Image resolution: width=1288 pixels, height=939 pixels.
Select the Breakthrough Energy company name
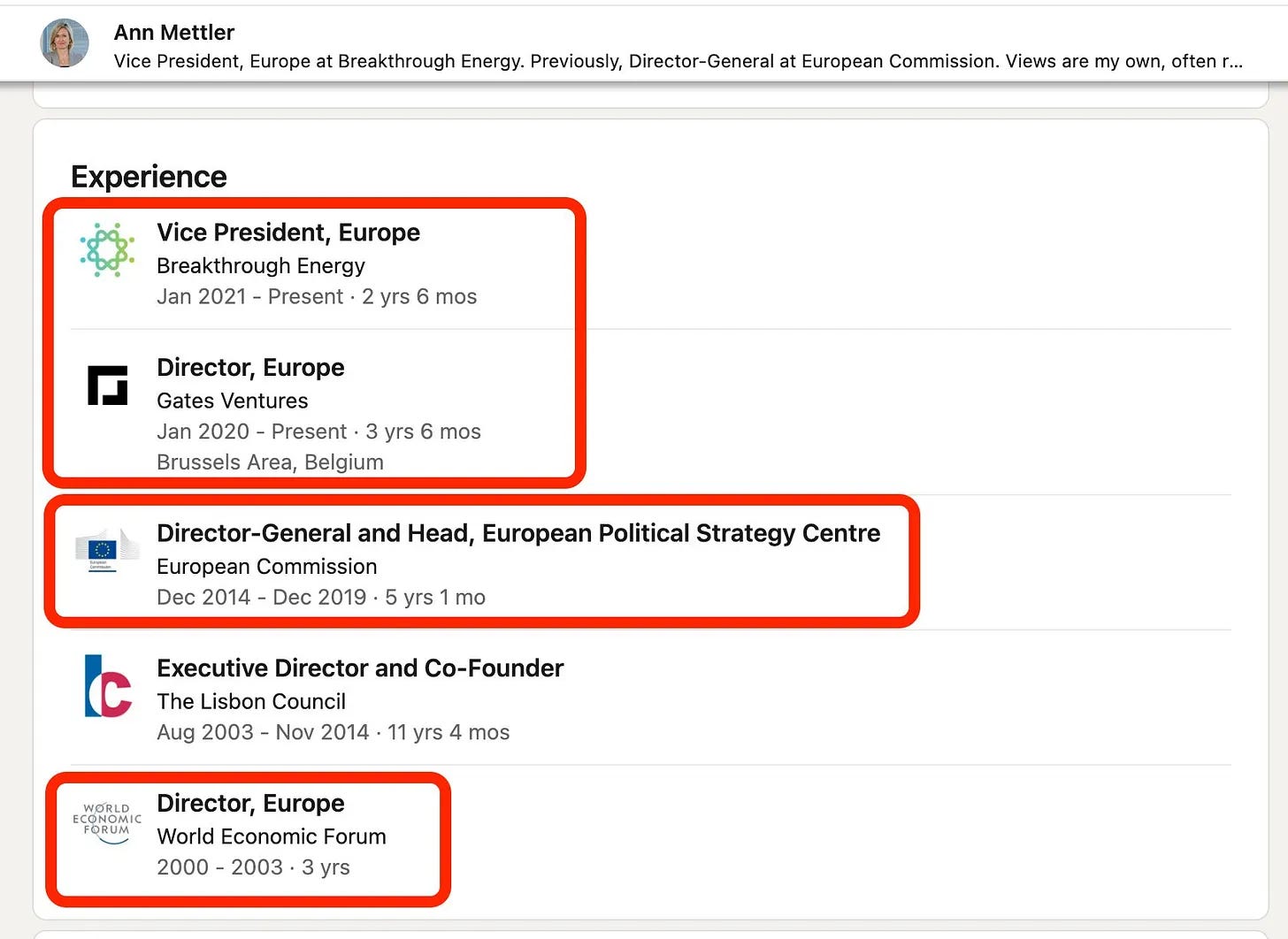[261, 266]
